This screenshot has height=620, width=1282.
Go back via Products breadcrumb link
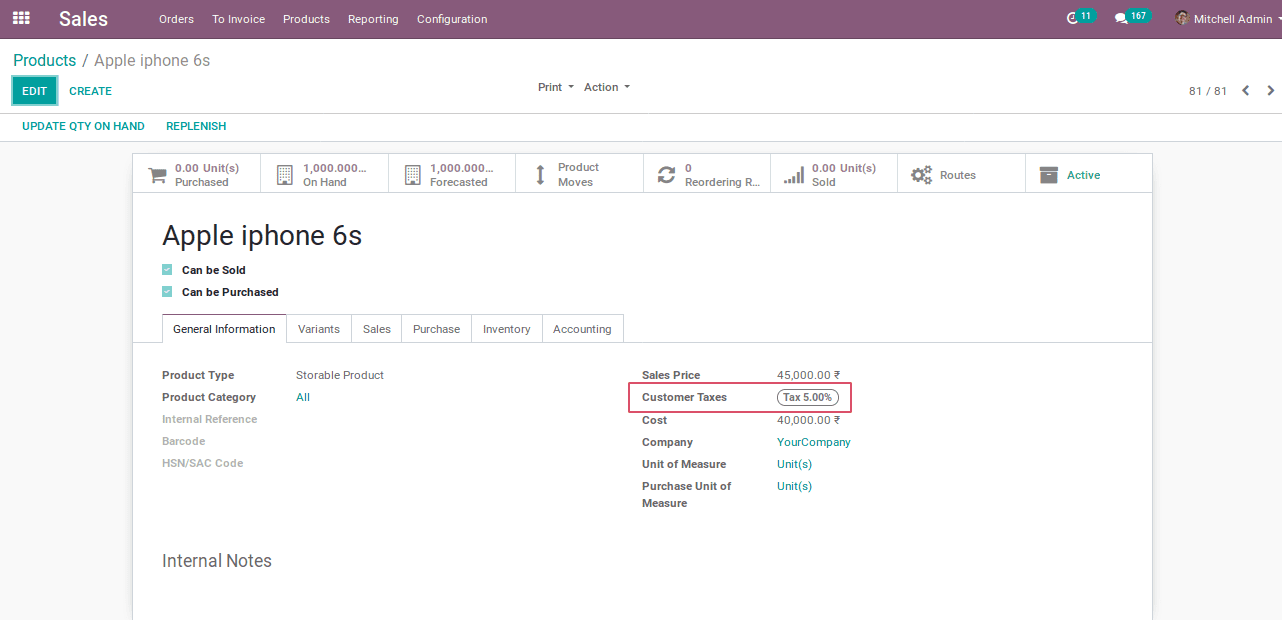click(45, 61)
